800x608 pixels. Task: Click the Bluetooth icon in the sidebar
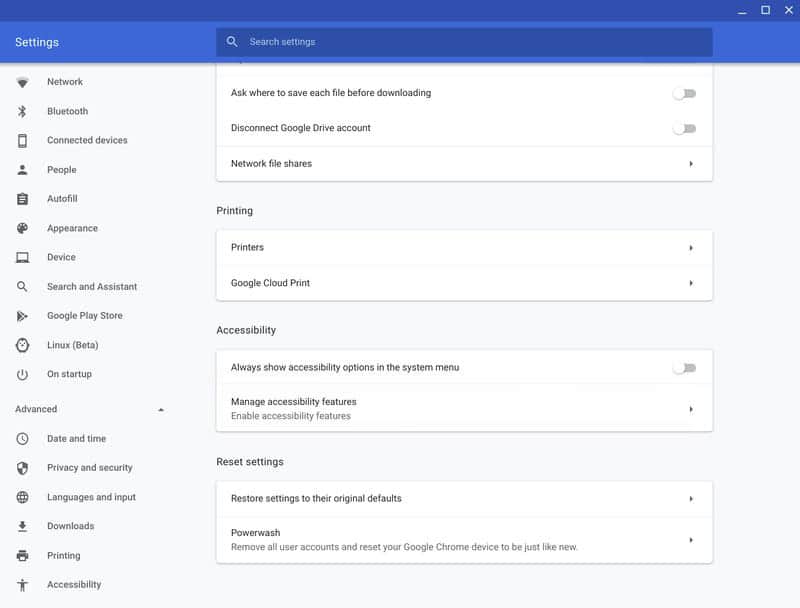[22, 111]
